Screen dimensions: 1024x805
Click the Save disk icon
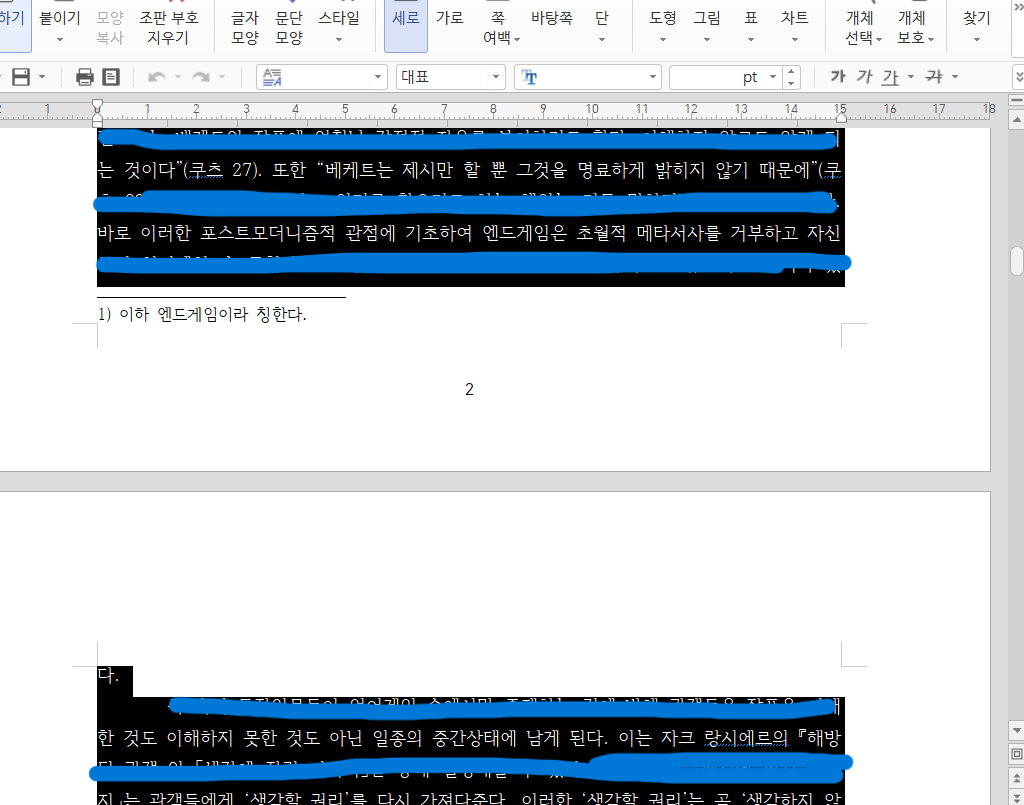[21, 77]
